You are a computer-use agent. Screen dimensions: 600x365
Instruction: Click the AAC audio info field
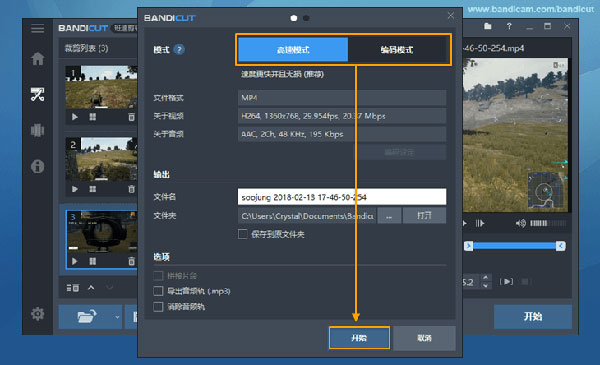coord(342,134)
